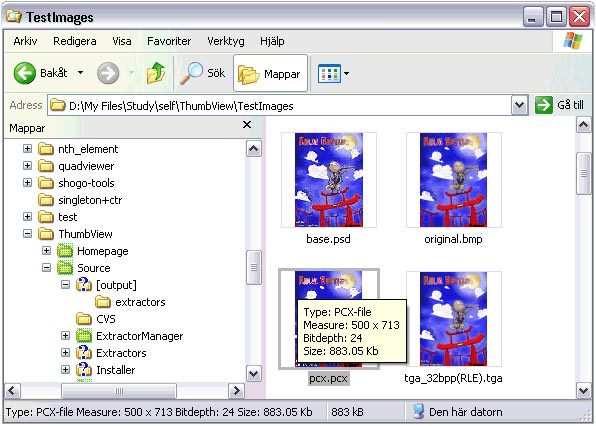Viewport: 596px width, 426px height.
Task: Collapse the ThumbView tree node
Action: click(x=27, y=233)
